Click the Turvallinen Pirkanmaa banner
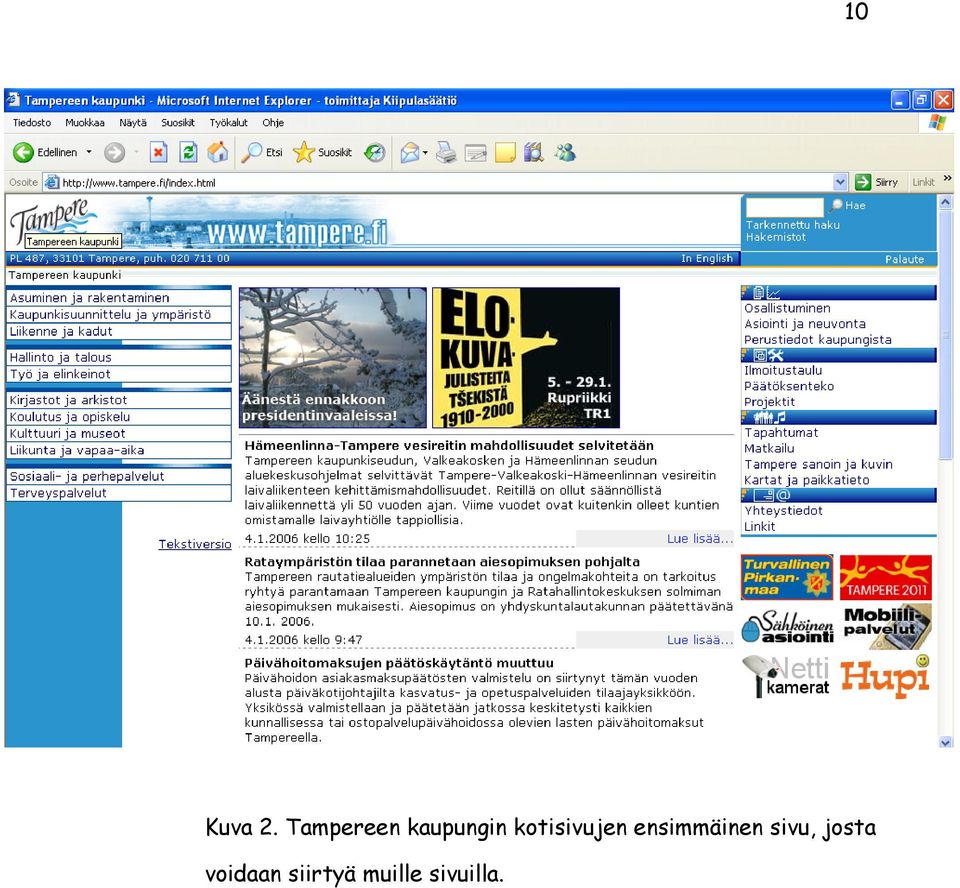 coord(787,577)
